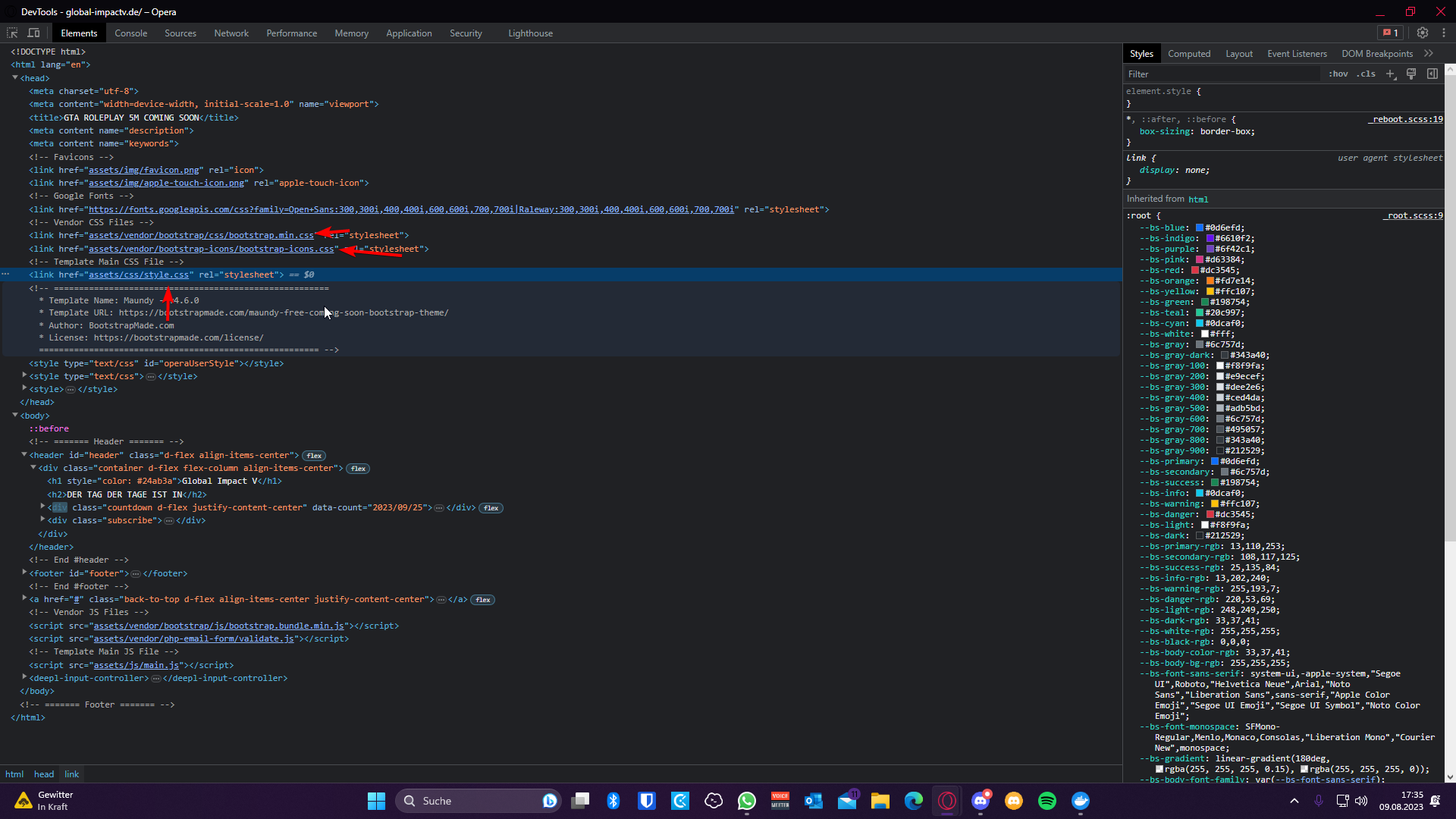Click the new style rule plus icon
The height and width of the screenshot is (819, 1456).
click(1391, 74)
